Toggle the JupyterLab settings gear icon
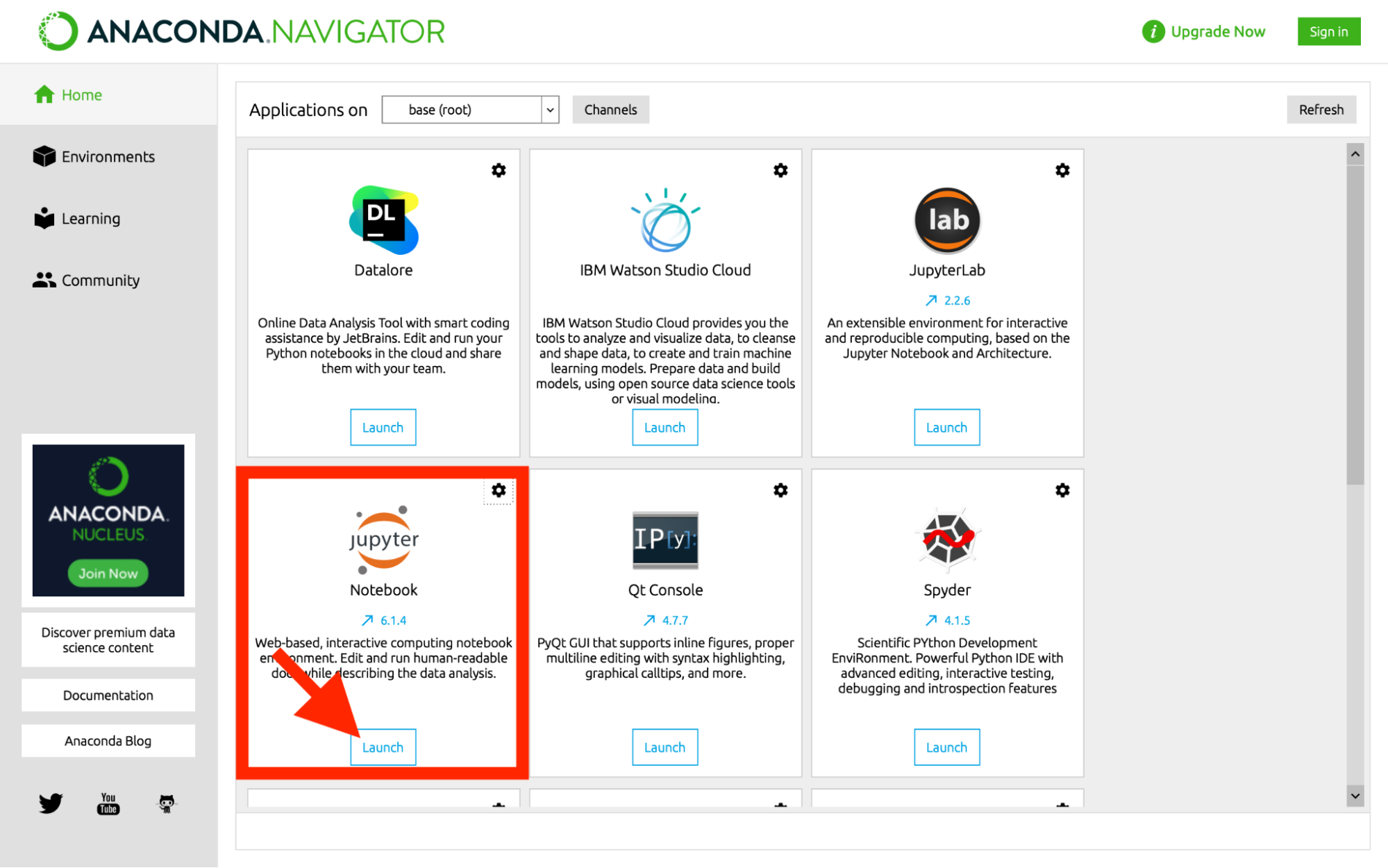This screenshot has width=1388, height=868. [x=1062, y=170]
